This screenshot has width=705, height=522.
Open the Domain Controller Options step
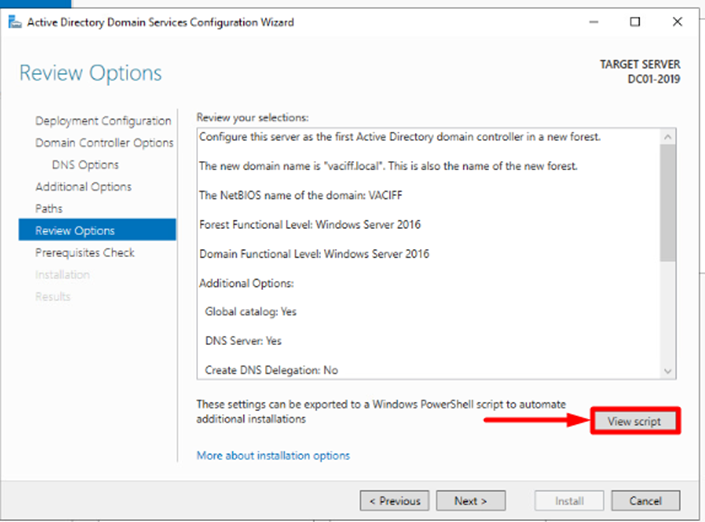pos(104,143)
